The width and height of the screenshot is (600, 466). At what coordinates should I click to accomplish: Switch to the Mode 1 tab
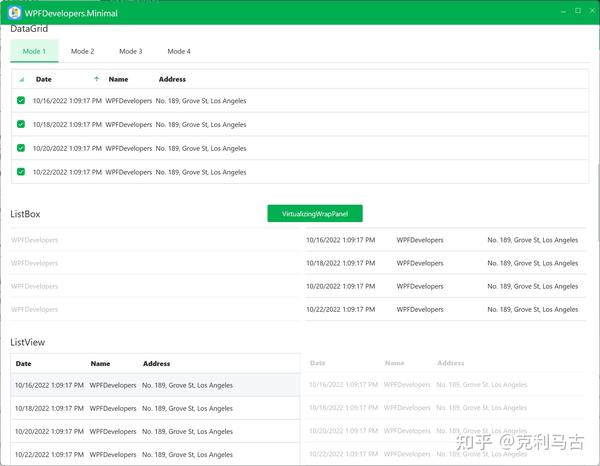pos(34,51)
